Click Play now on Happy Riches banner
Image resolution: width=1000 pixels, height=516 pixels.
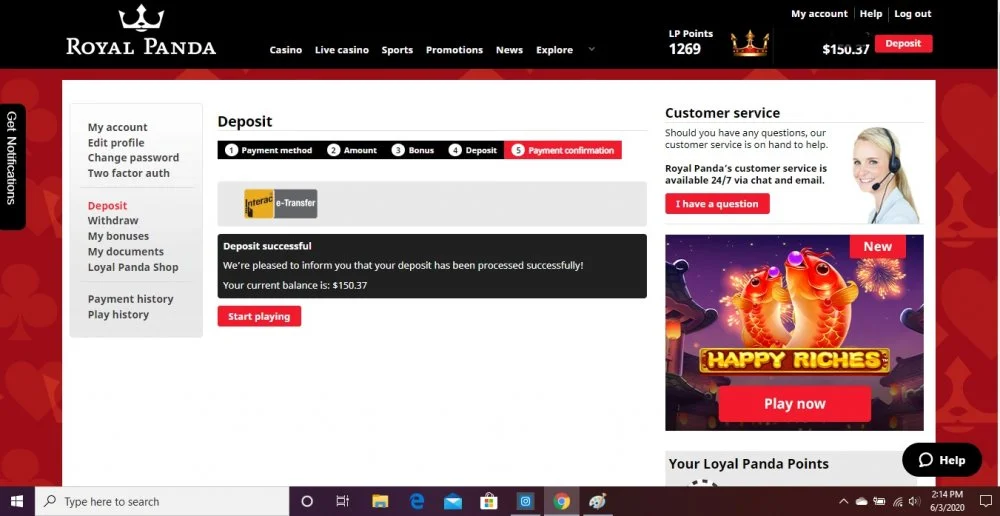(x=795, y=404)
